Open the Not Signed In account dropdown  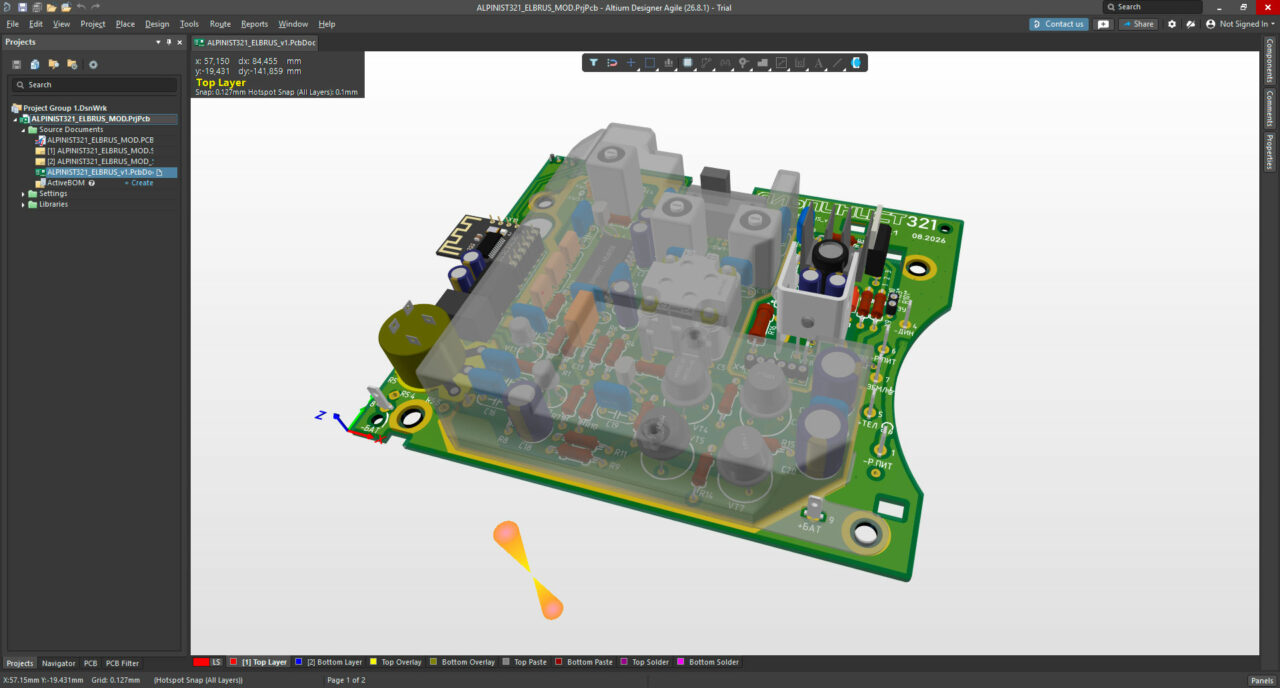tap(1239, 24)
